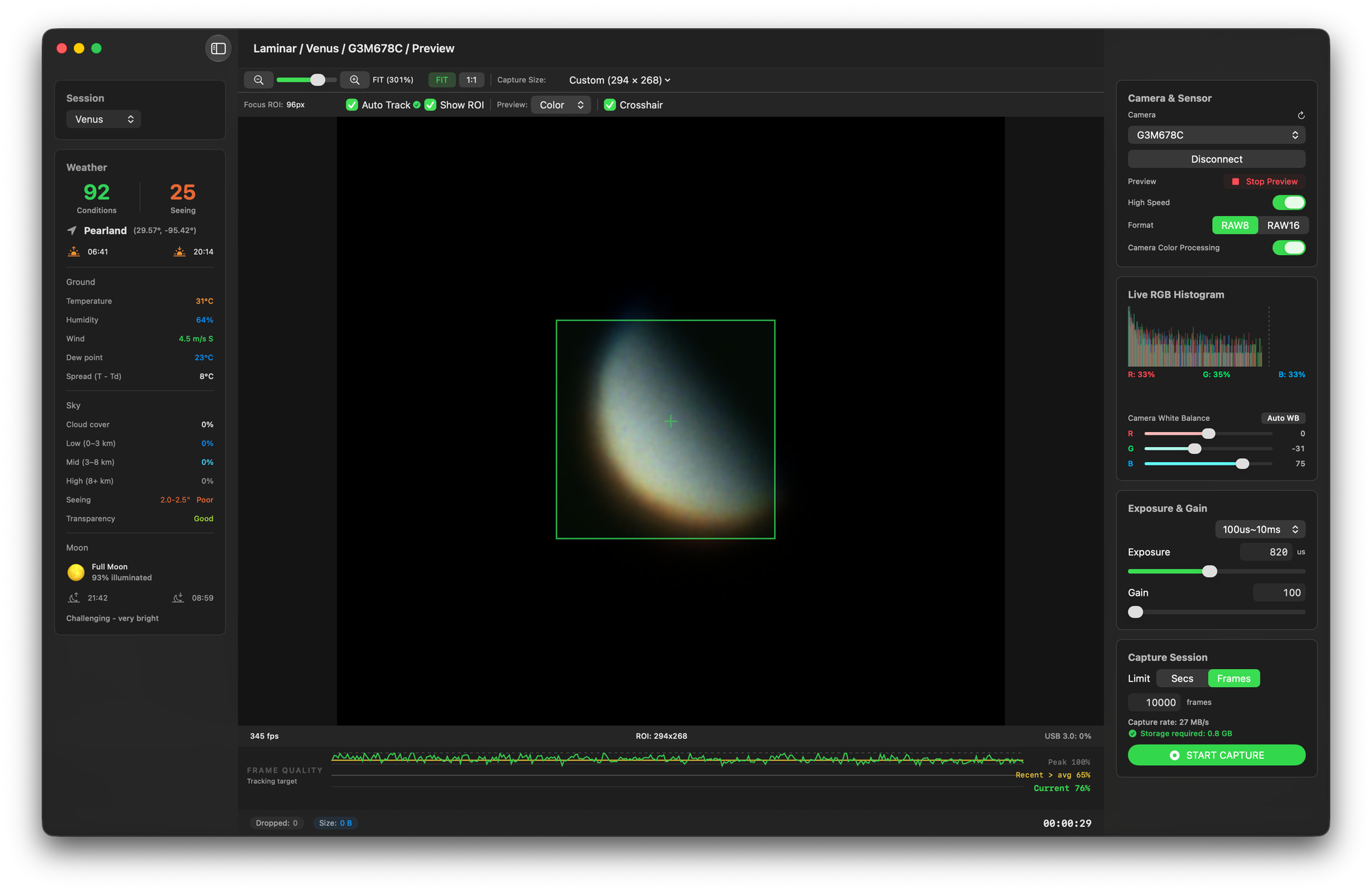Click the Transparency 'Good' value
This screenshot has height=892, width=1372.
tap(204, 519)
